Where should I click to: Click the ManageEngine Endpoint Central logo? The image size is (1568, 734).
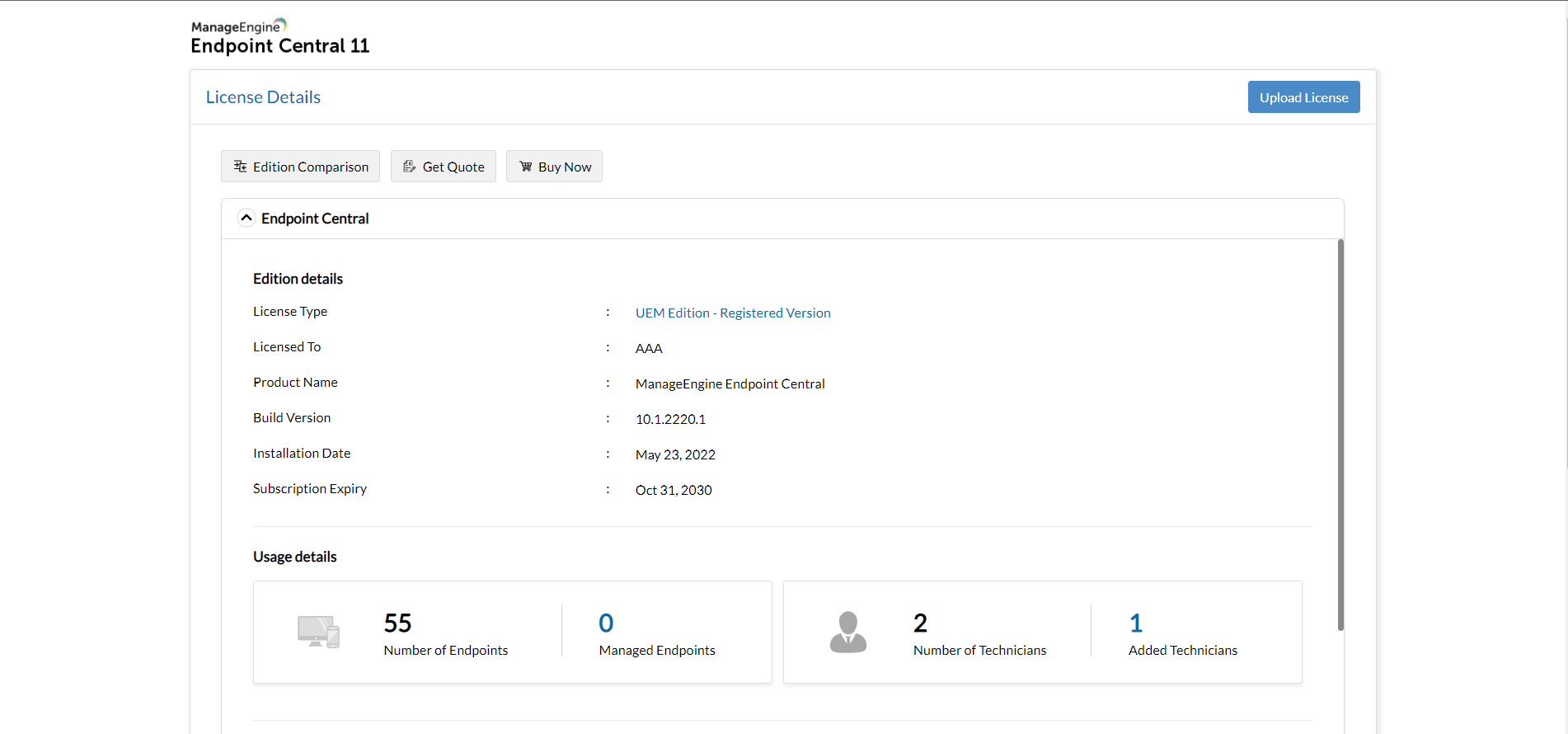pyautogui.click(x=280, y=37)
